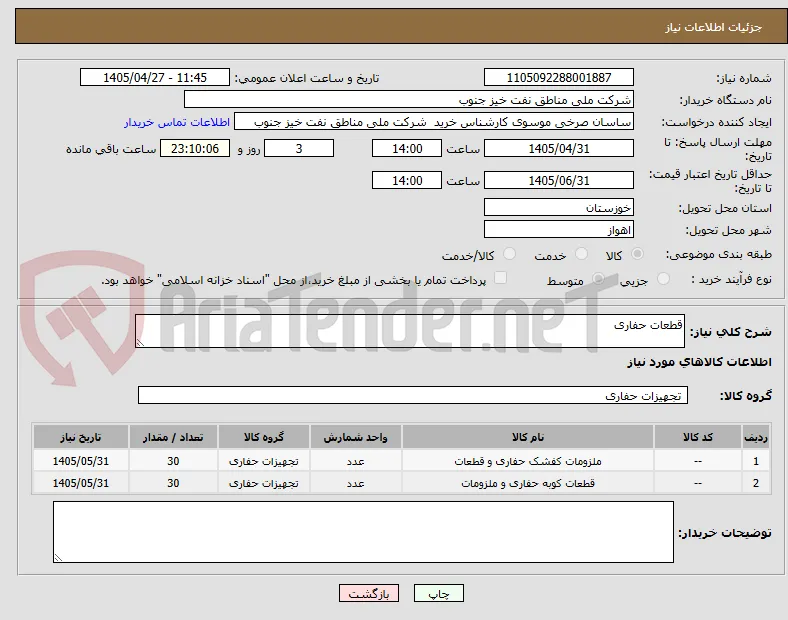Click the نام کالا column header
The height and width of the screenshot is (620, 788).
click(528, 437)
